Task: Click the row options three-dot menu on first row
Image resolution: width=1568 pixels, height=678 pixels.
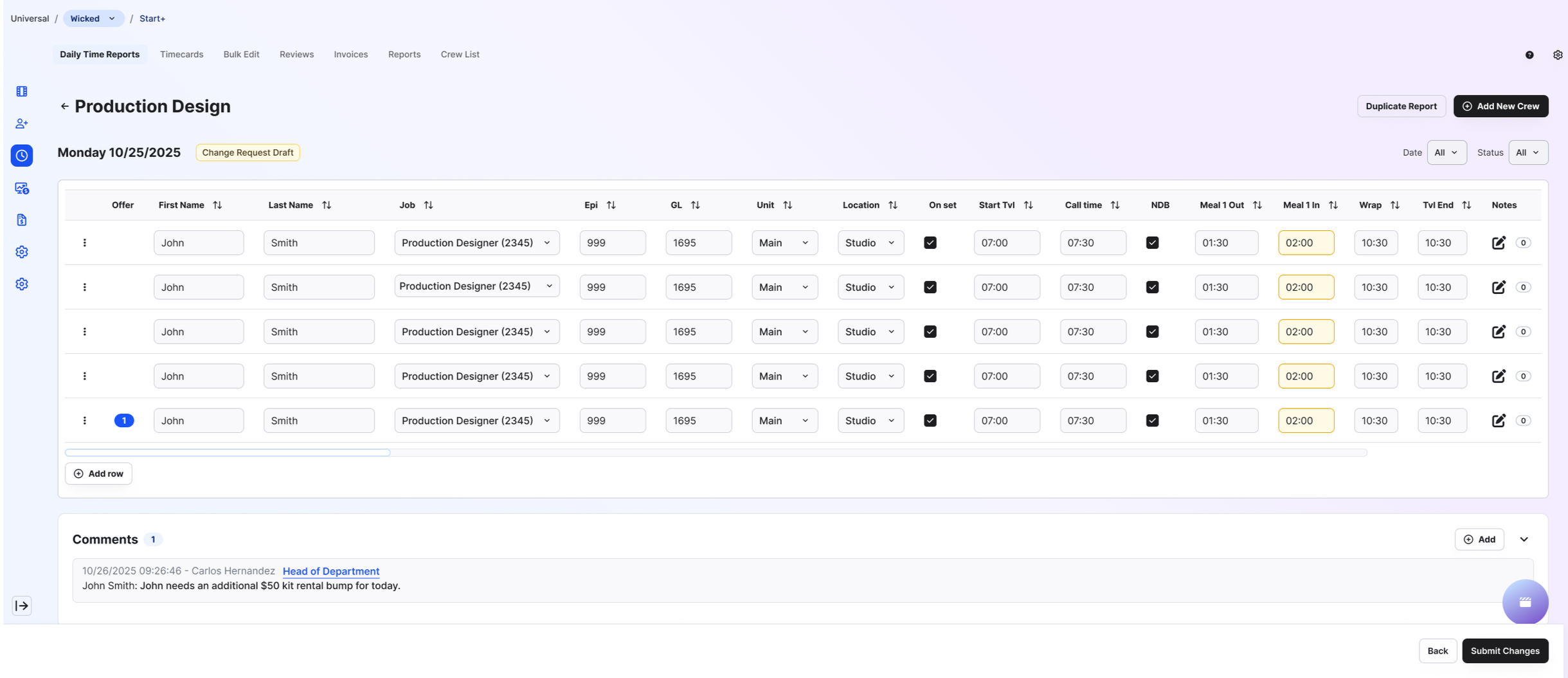Action: click(x=84, y=243)
